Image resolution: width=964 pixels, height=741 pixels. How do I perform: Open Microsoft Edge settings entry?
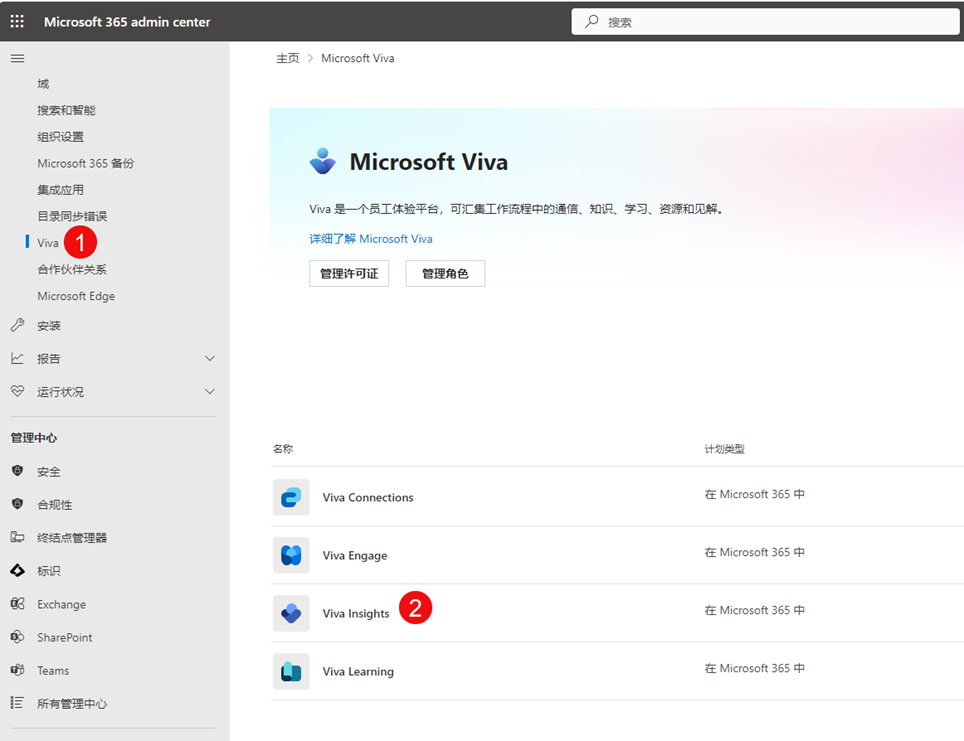pyautogui.click(x=76, y=296)
